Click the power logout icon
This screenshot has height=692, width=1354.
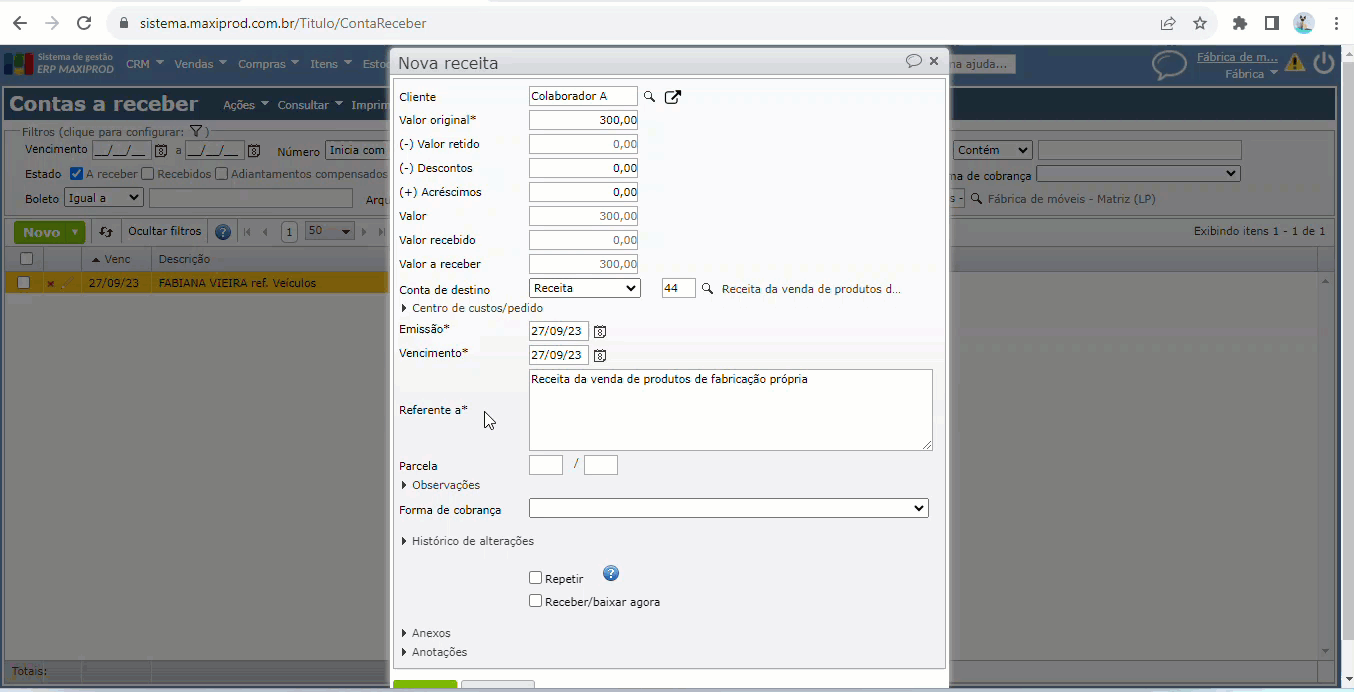1324,63
